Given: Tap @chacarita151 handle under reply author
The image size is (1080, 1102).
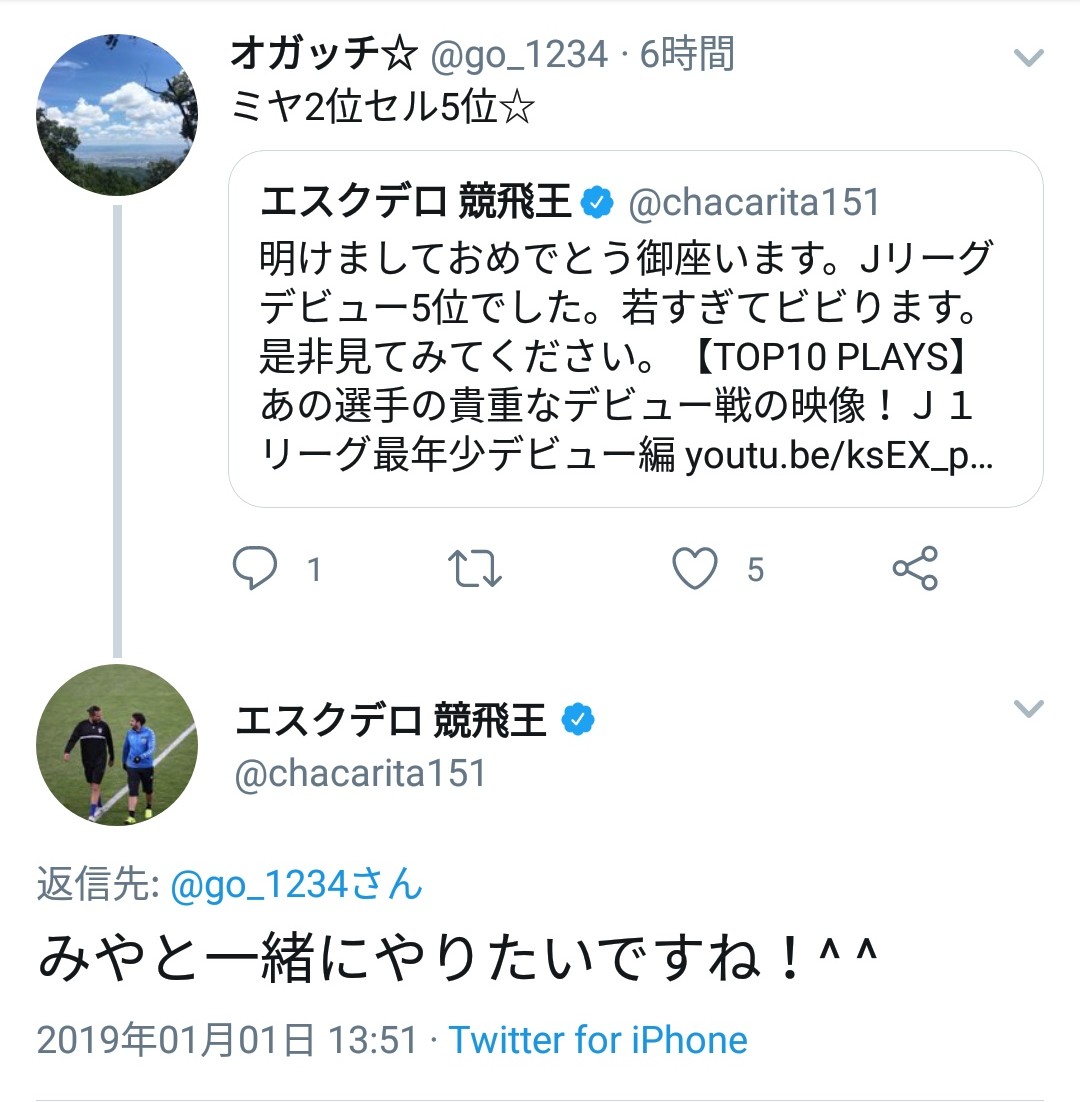Looking at the screenshot, I should click(x=360, y=773).
